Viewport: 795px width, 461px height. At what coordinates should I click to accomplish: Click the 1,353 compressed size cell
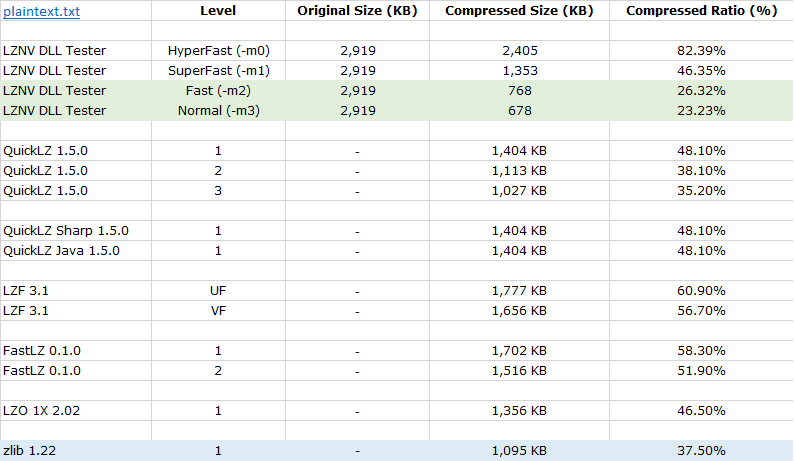(x=519, y=70)
